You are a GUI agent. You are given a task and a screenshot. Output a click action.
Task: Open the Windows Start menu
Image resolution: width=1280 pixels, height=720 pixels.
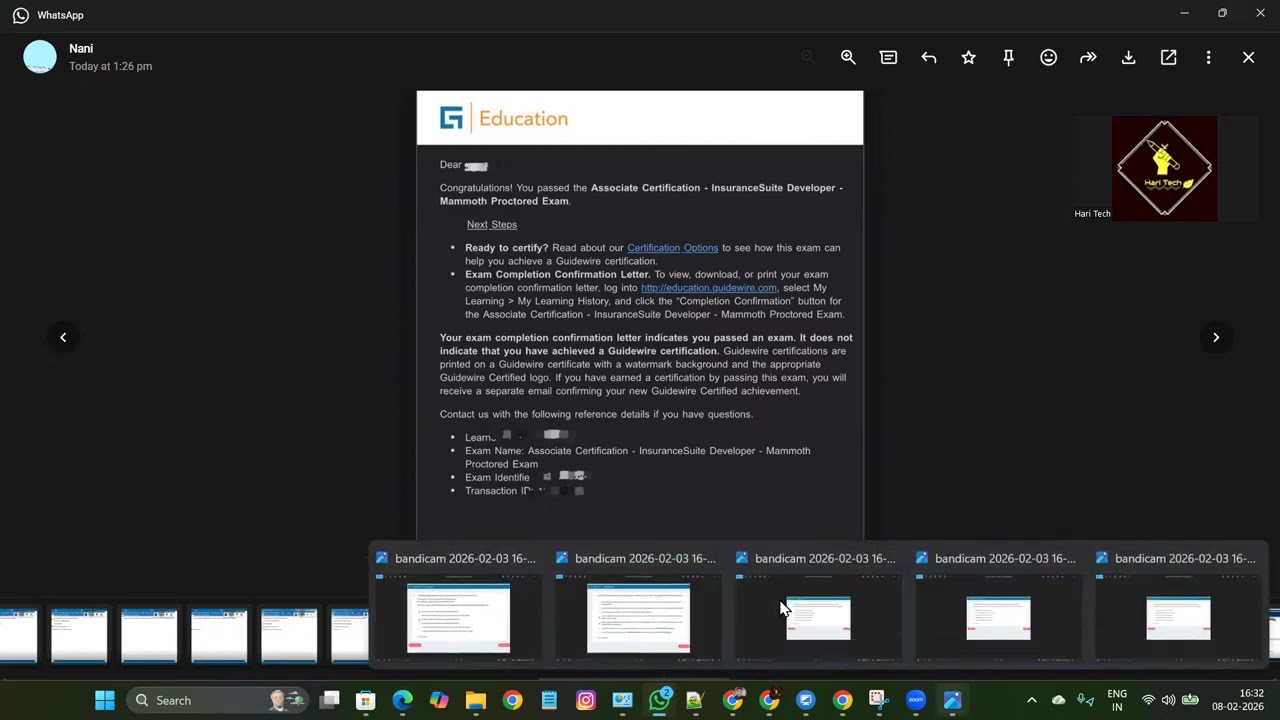(x=105, y=700)
